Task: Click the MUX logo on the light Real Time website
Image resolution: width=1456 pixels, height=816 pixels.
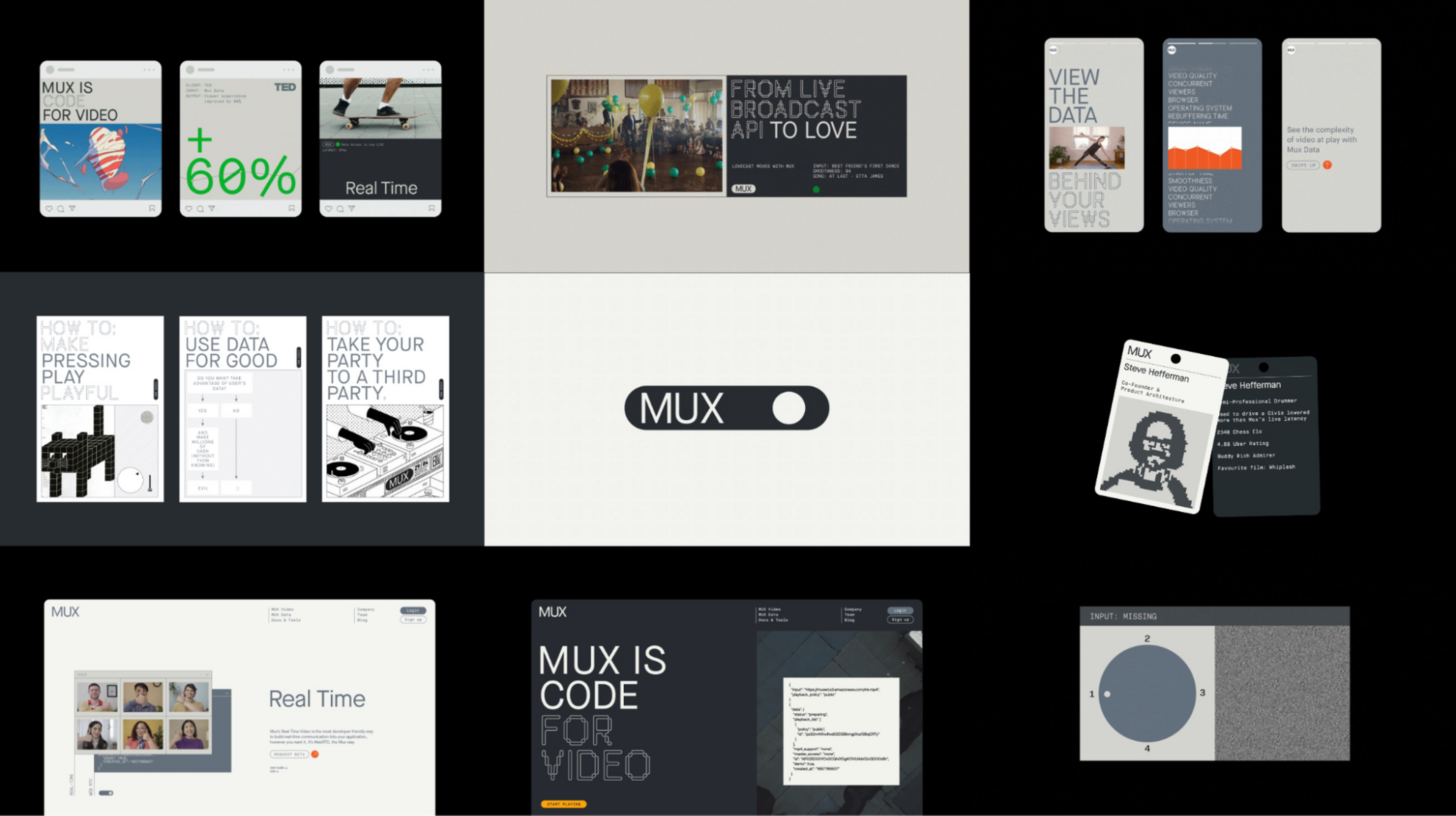Action: coord(65,612)
